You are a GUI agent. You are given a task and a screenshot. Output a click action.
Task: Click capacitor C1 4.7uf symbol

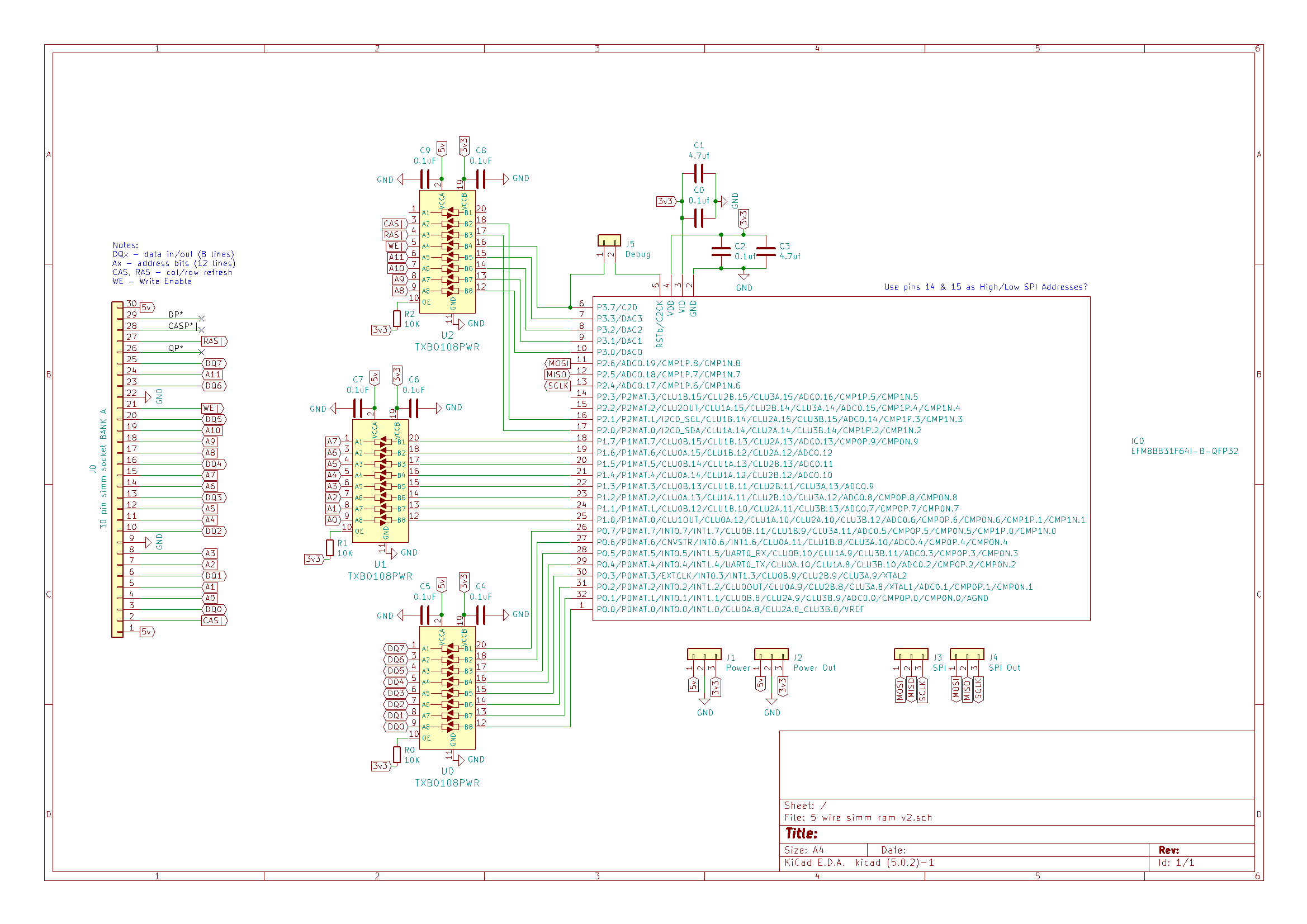(x=699, y=173)
